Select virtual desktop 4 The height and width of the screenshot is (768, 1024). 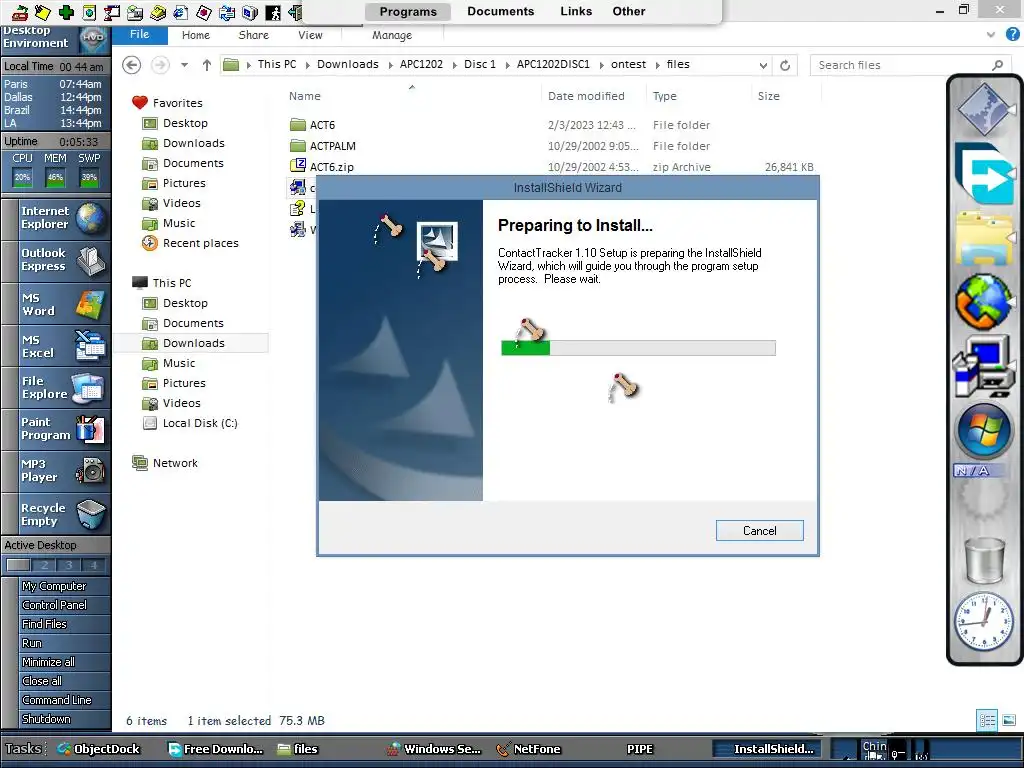point(93,566)
